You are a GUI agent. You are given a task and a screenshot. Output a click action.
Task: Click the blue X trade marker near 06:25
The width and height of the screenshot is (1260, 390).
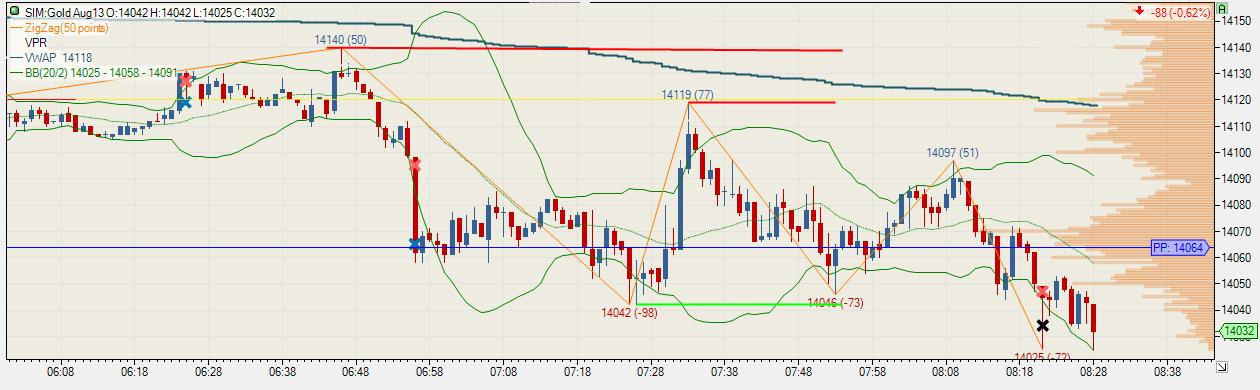tap(185, 101)
